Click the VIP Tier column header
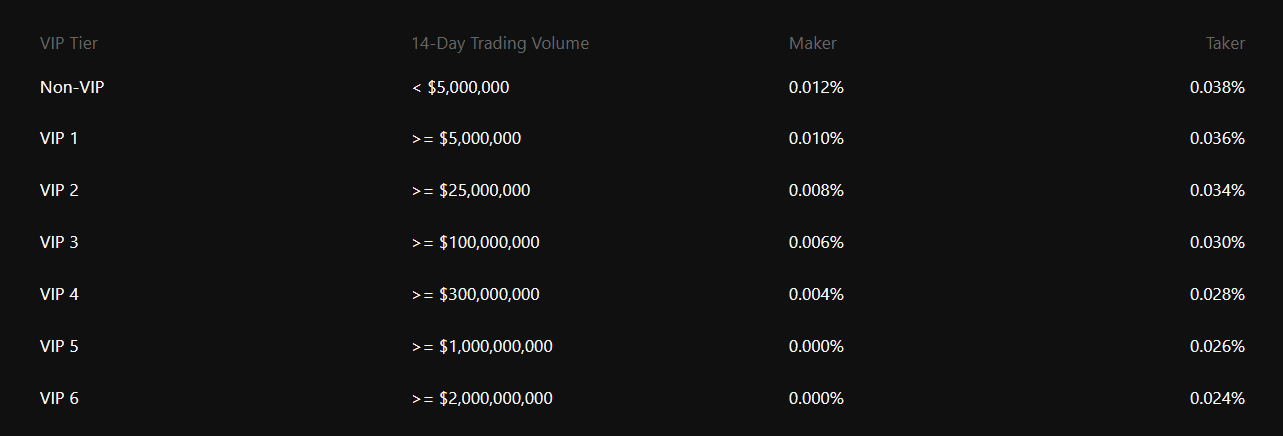This screenshot has height=436, width=1283. click(68, 43)
